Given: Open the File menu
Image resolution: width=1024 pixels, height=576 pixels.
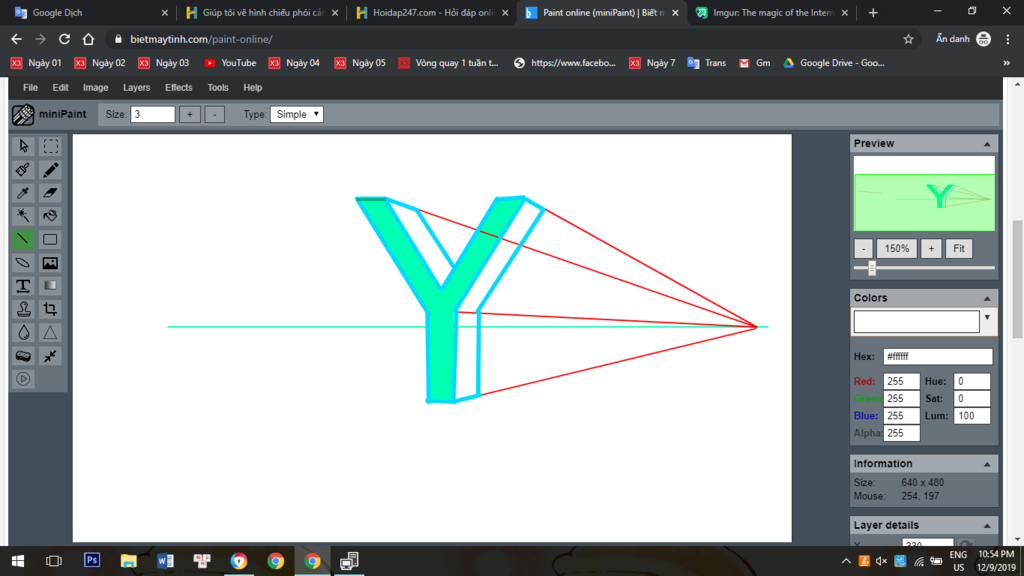Looking at the screenshot, I should pyautogui.click(x=30, y=88).
